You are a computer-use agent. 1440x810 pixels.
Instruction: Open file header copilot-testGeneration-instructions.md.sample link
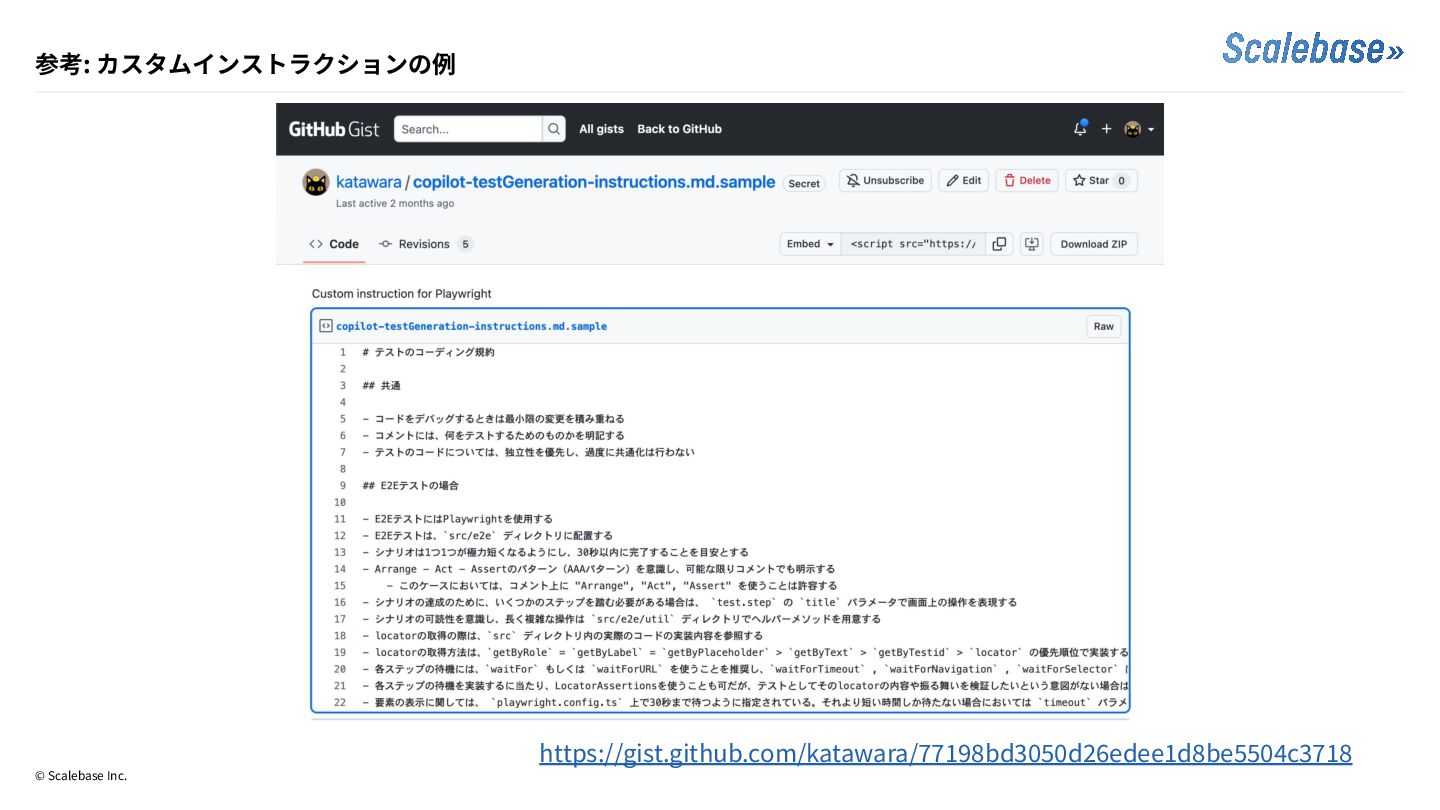coord(471,326)
